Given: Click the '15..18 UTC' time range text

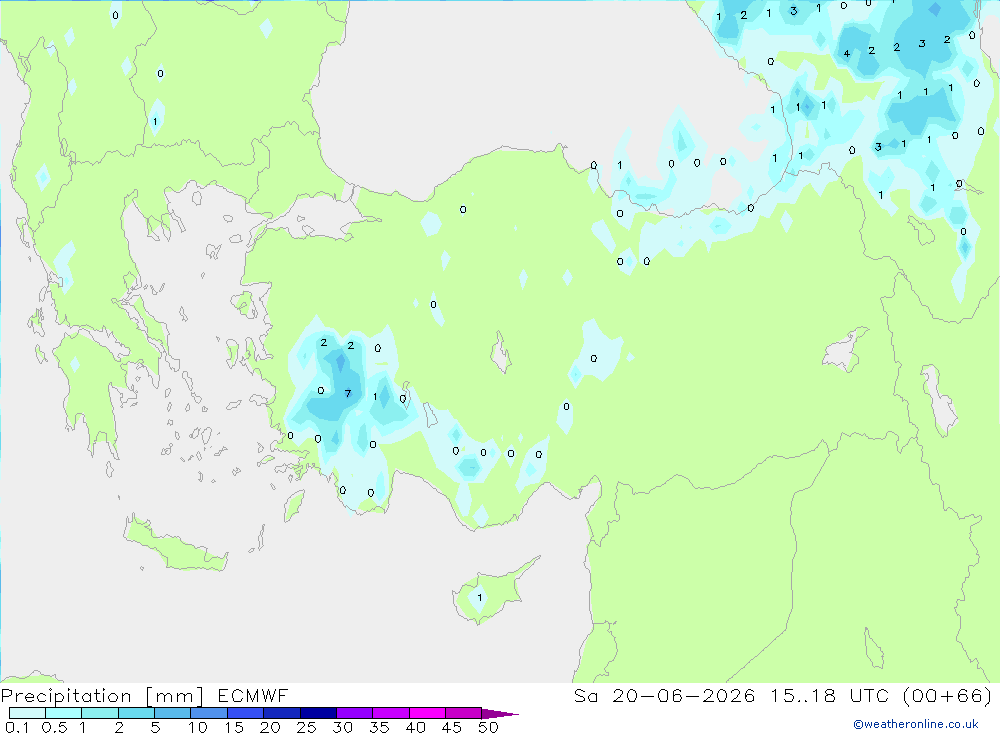Looking at the screenshot, I should (829, 695).
